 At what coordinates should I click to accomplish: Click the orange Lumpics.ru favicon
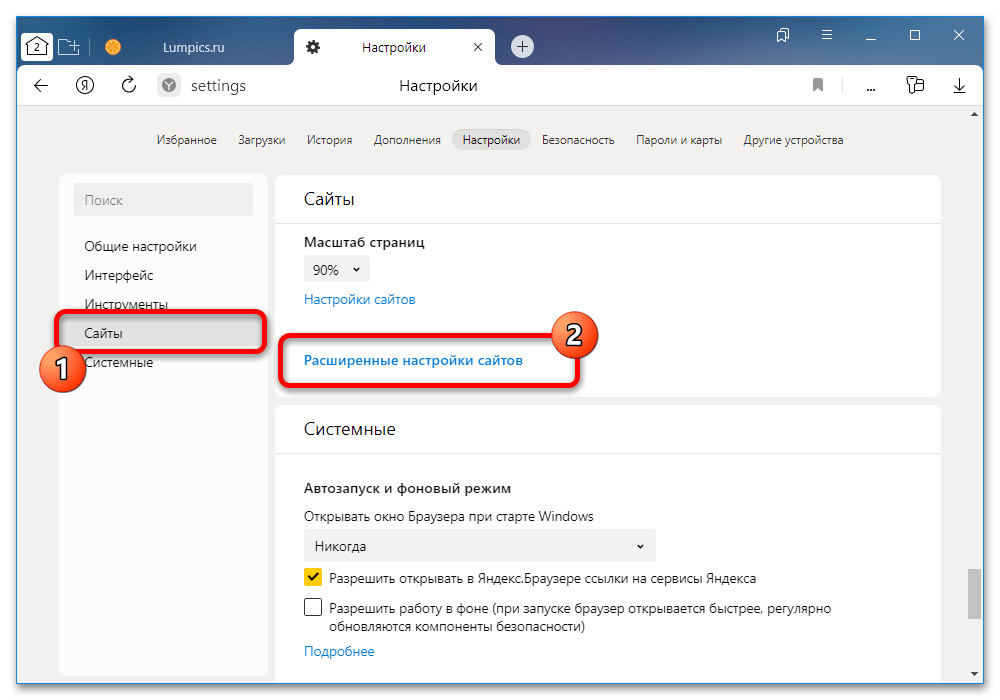113,47
